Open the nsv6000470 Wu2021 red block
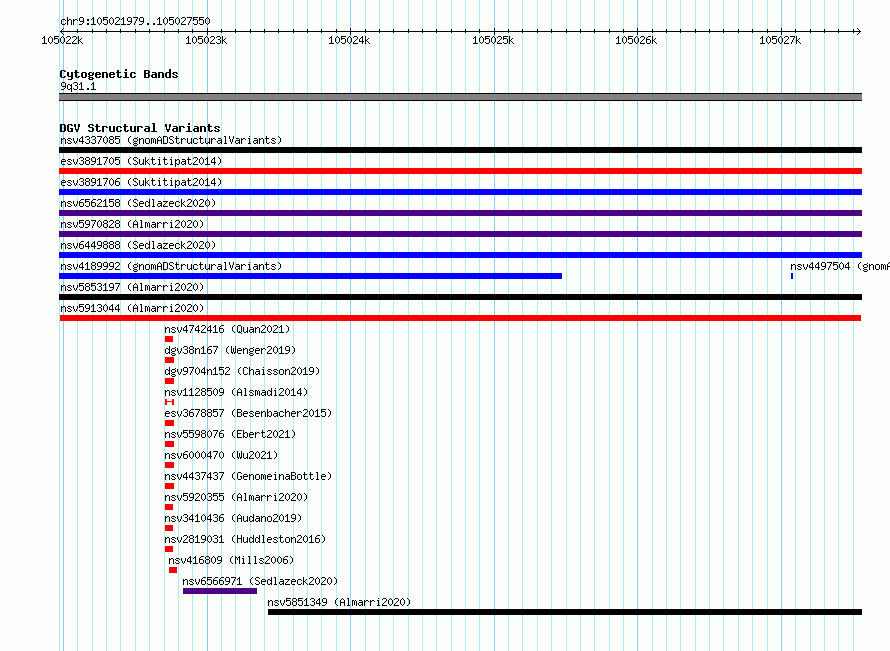 (169, 465)
